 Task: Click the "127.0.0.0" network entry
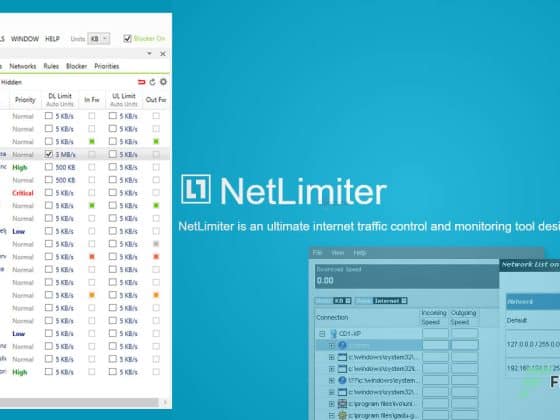click(533, 344)
